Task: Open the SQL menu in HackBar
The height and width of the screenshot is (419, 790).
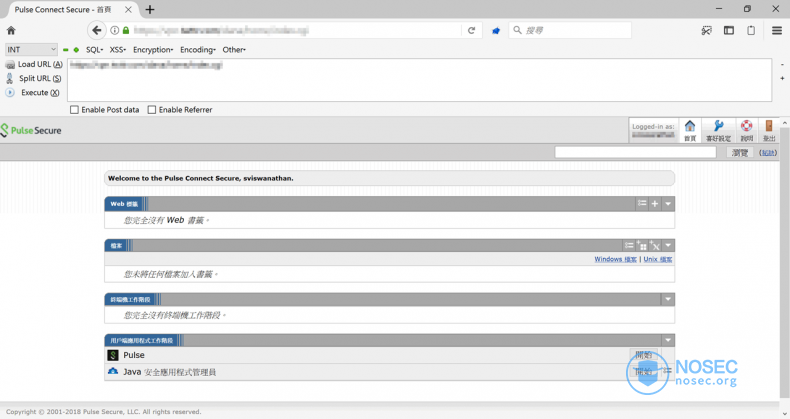Action: (94, 50)
